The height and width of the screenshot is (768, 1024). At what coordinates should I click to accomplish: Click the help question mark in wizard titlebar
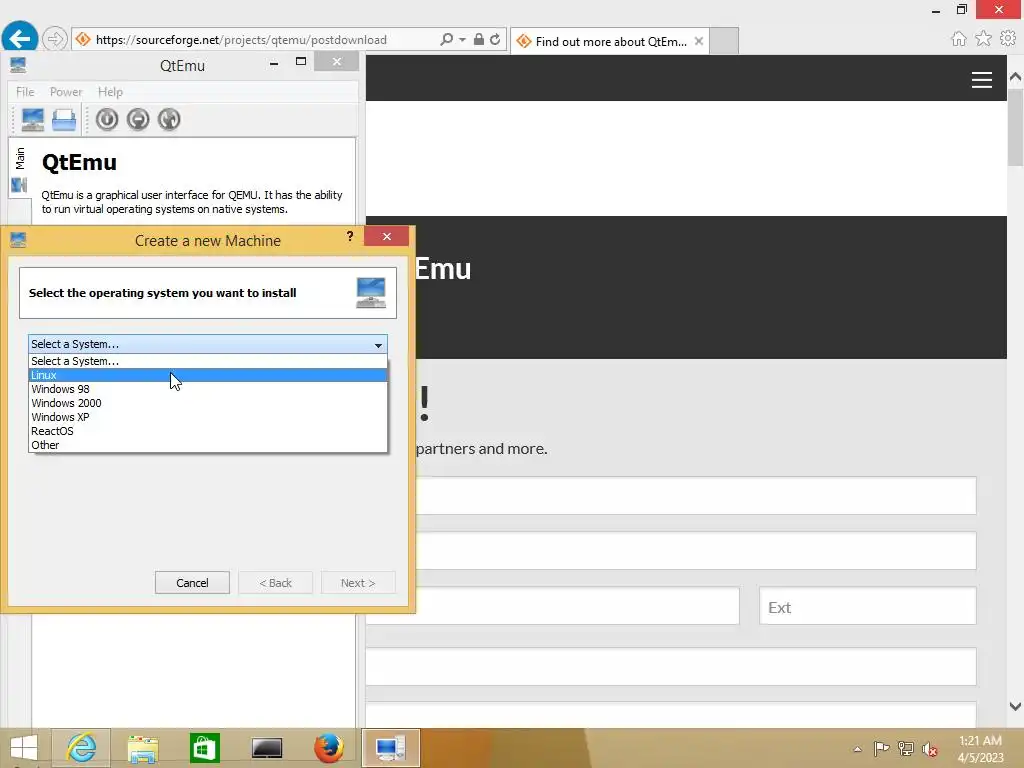350,236
